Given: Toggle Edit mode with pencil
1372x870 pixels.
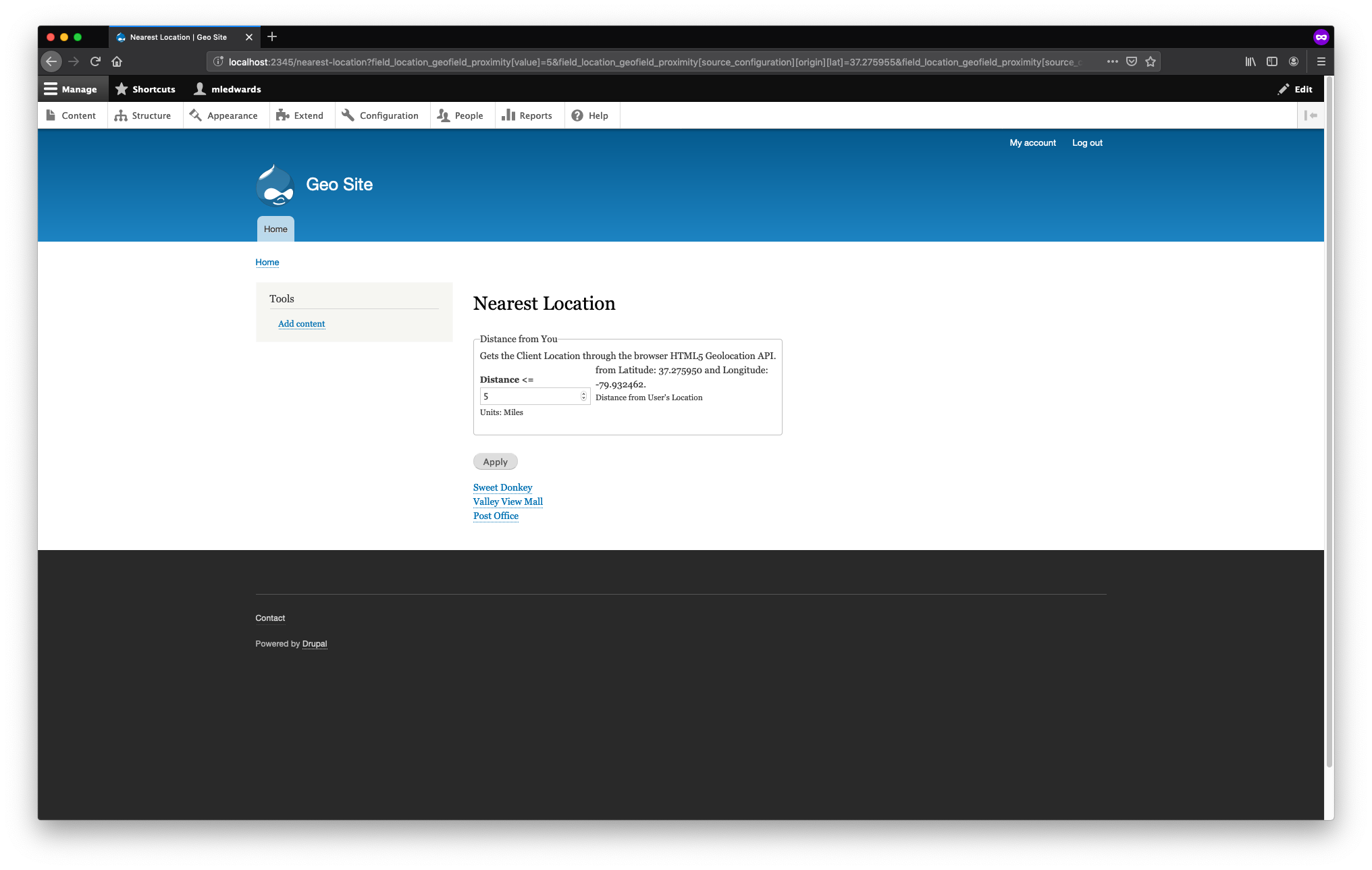Looking at the screenshot, I should click(x=1295, y=89).
